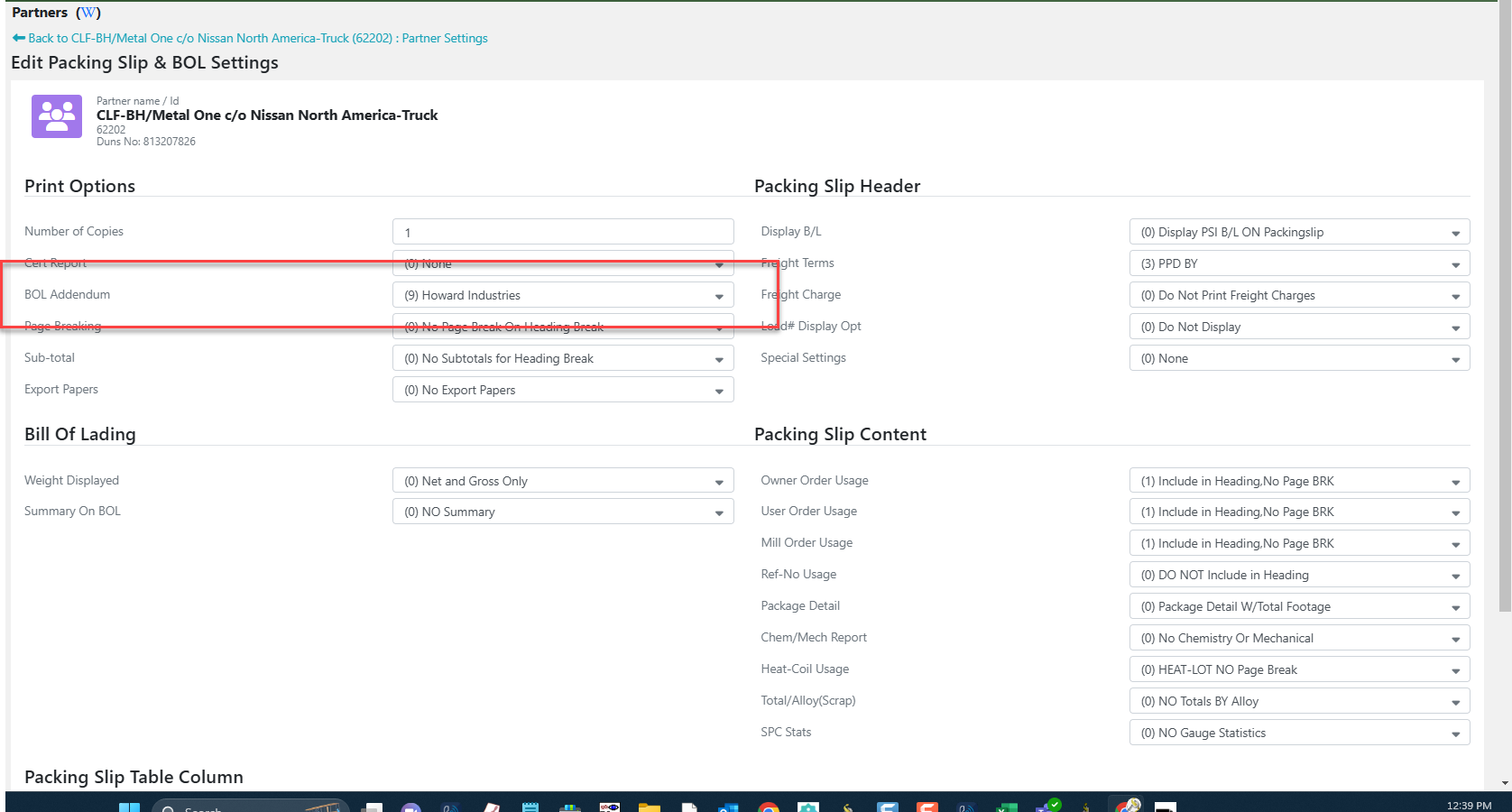Expand the Freight Terms dropdown showing PPD BY
Screen dimensions: 1512x812
pyautogui.click(x=1299, y=263)
